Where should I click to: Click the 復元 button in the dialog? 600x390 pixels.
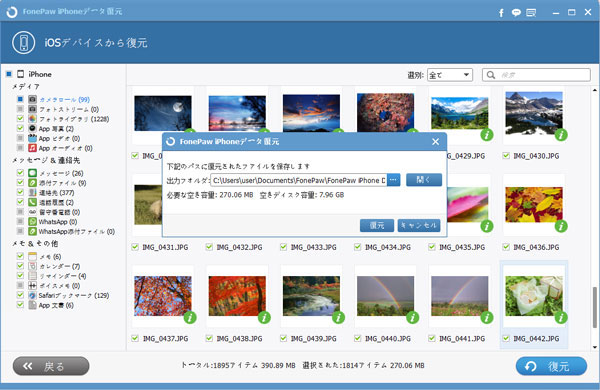click(377, 225)
